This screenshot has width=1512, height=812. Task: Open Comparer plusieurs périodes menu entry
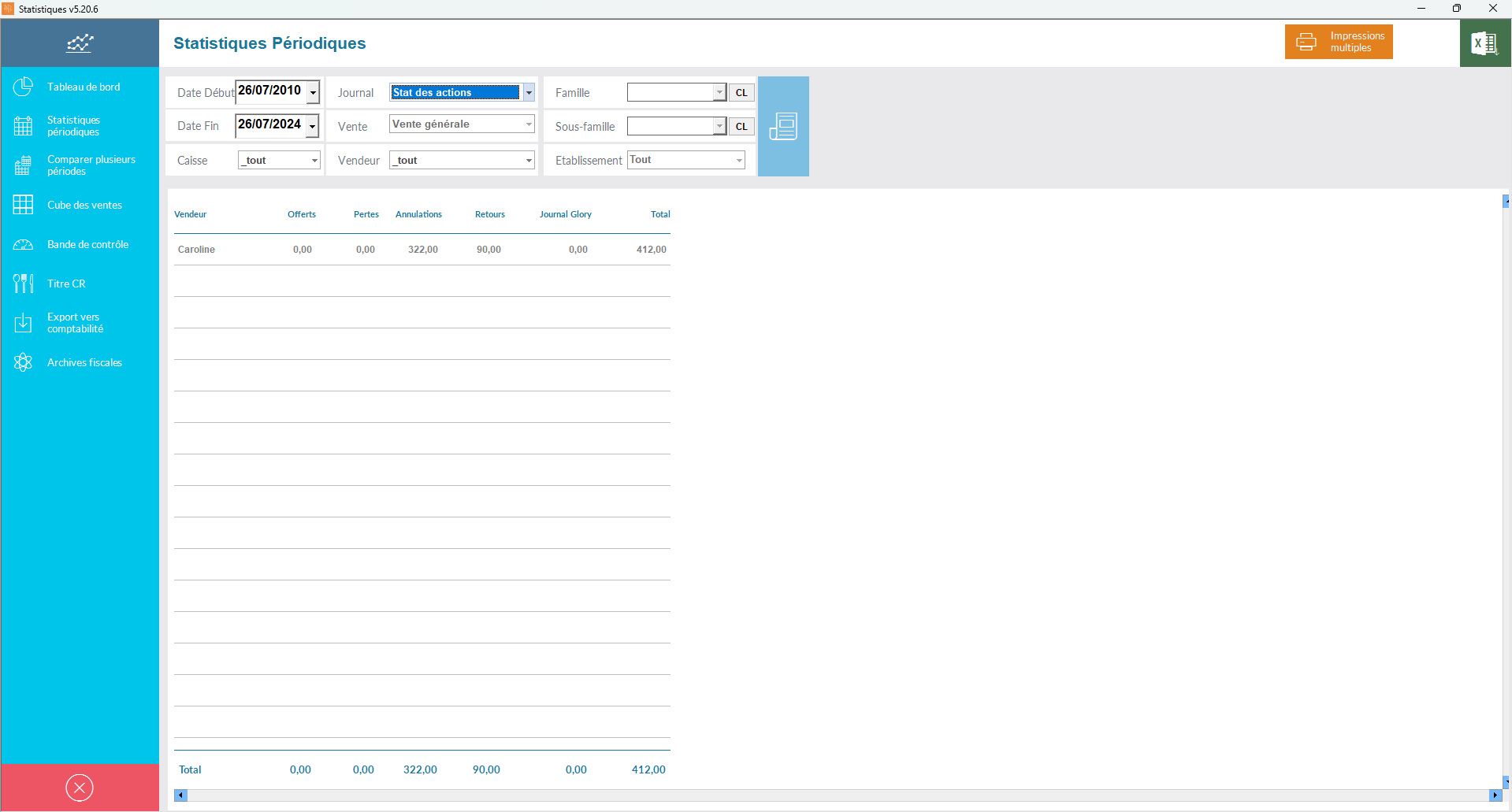coord(91,165)
